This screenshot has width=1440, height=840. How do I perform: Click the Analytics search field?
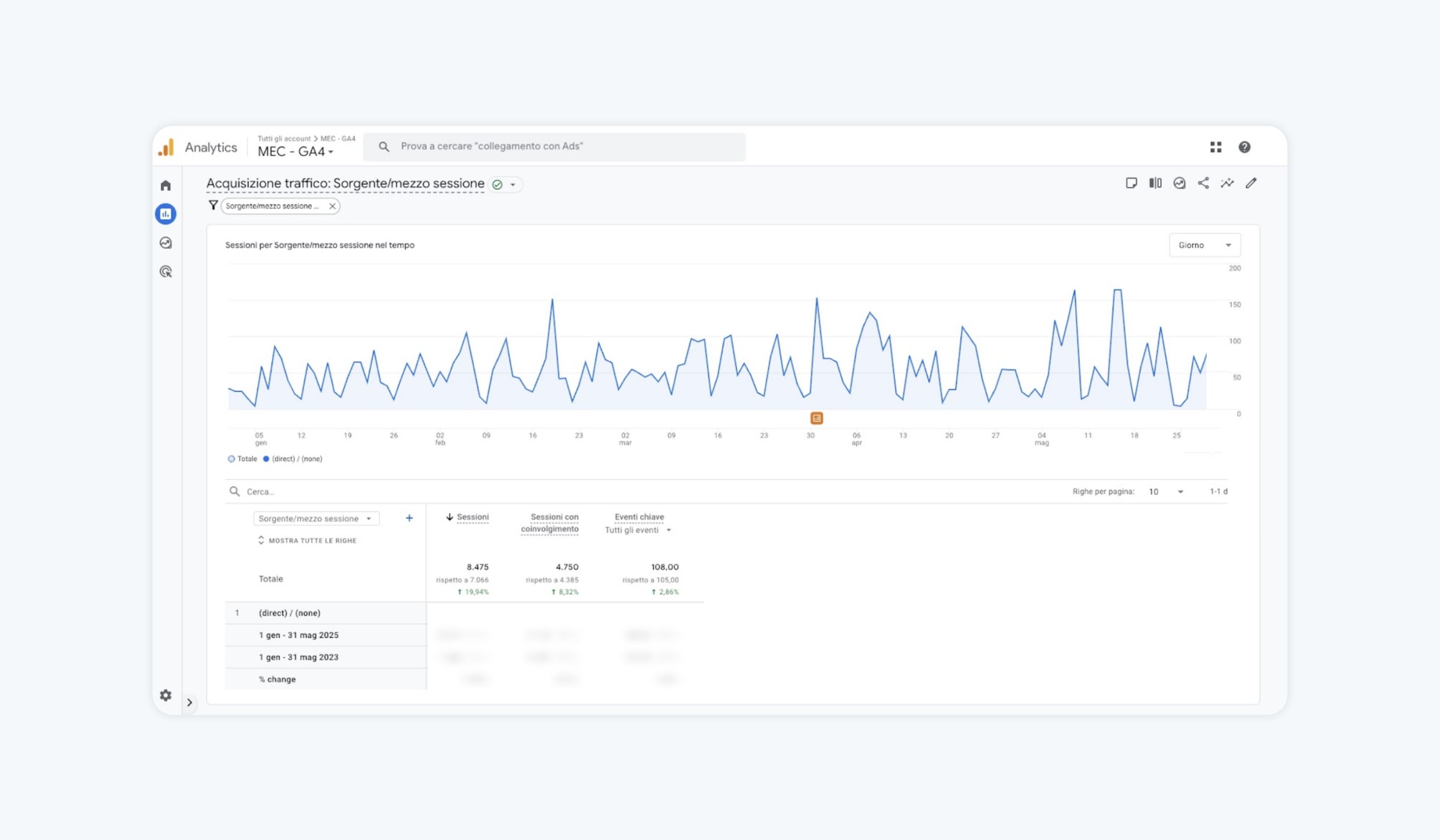click(x=554, y=146)
